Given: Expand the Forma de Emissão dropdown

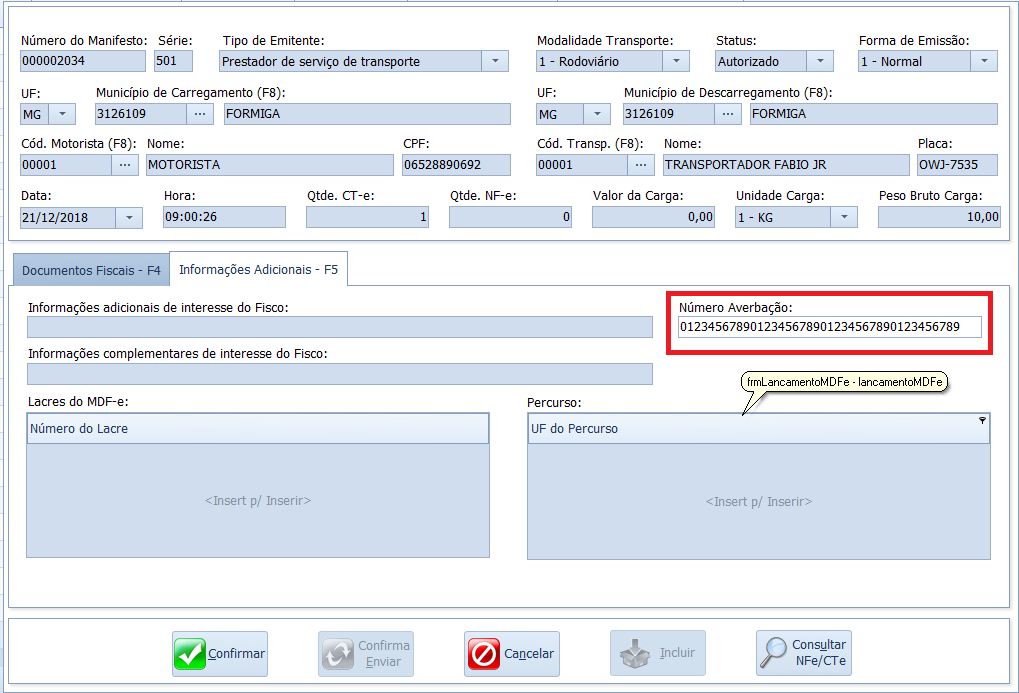Looking at the screenshot, I should point(983,62).
